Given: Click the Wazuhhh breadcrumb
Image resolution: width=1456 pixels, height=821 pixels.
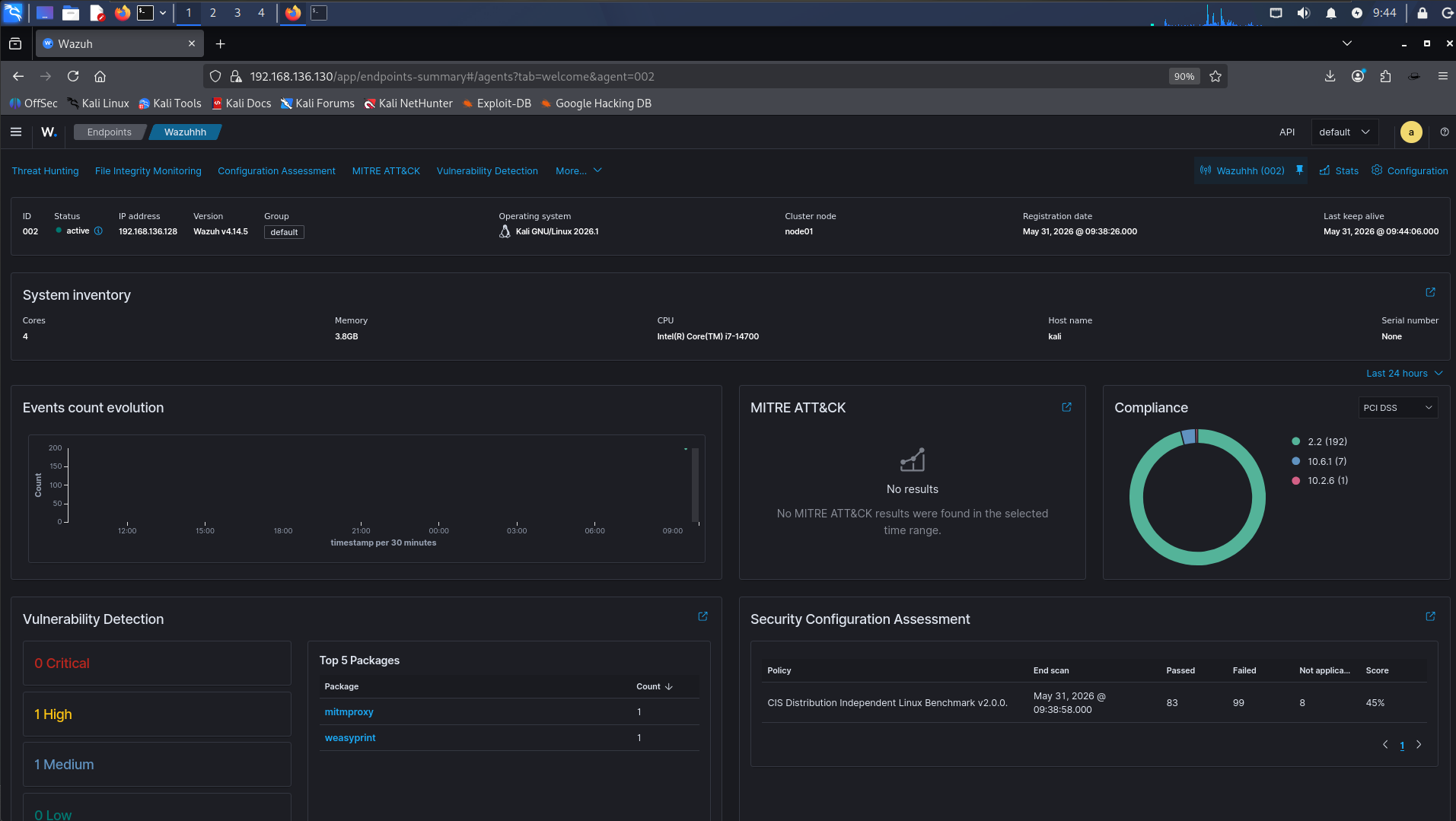Looking at the screenshot, I should pyautogui.click(x=185, y=132).
